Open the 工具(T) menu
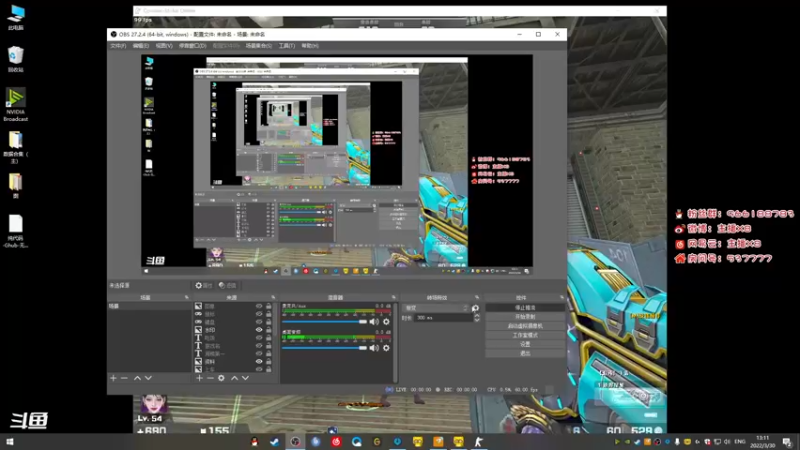 coord(287,46)
